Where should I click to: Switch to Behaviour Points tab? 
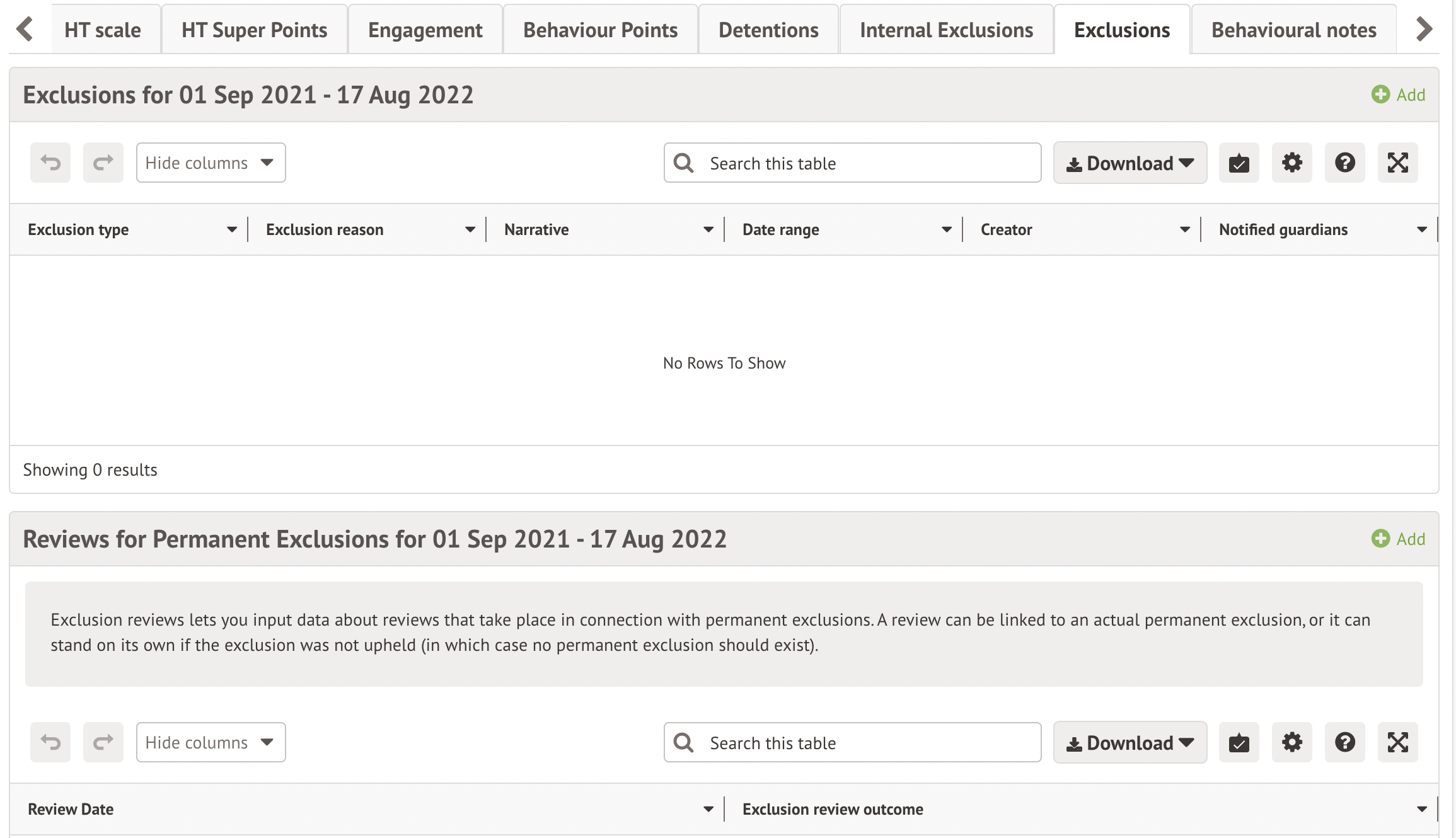pyautogui.click(x=600, y=30)
